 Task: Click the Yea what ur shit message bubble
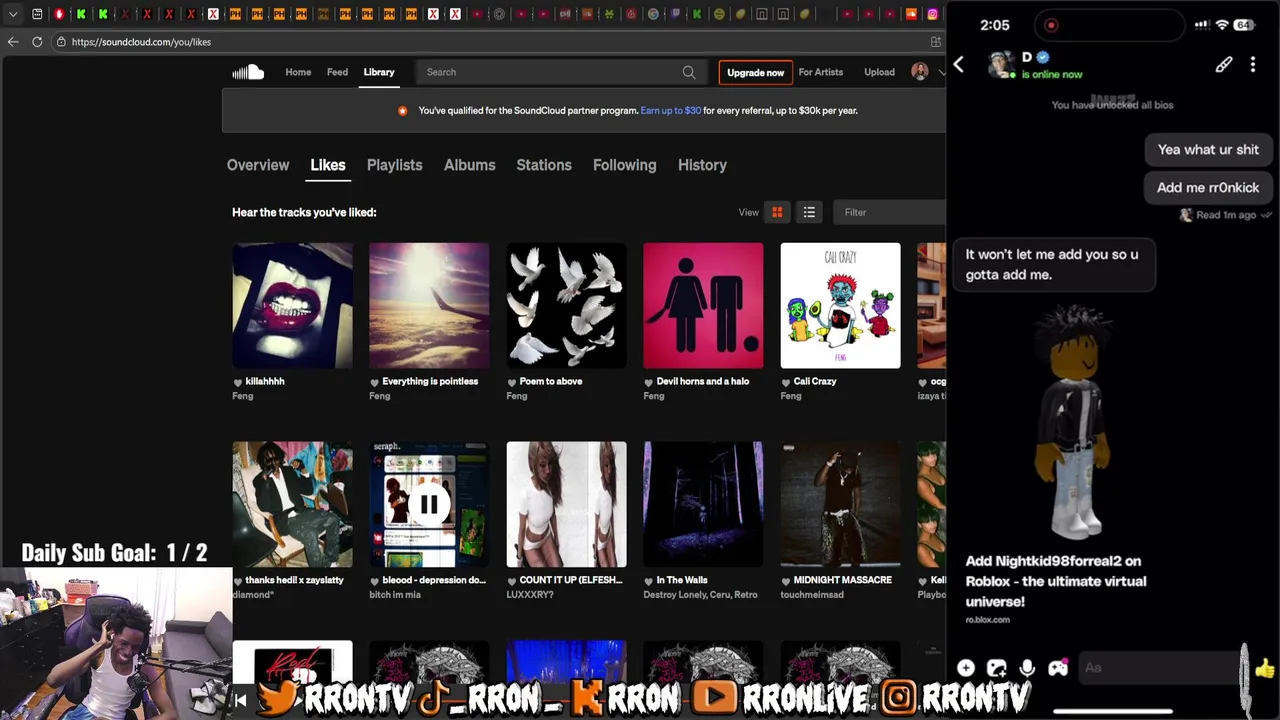[x=1208, y=150]
